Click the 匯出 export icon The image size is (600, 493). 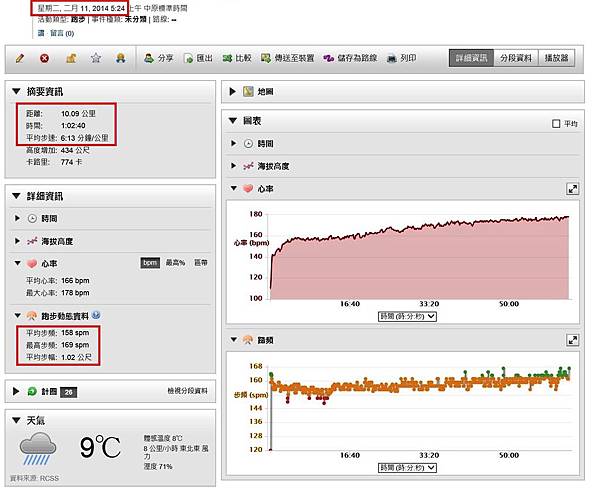click(189, 58)
